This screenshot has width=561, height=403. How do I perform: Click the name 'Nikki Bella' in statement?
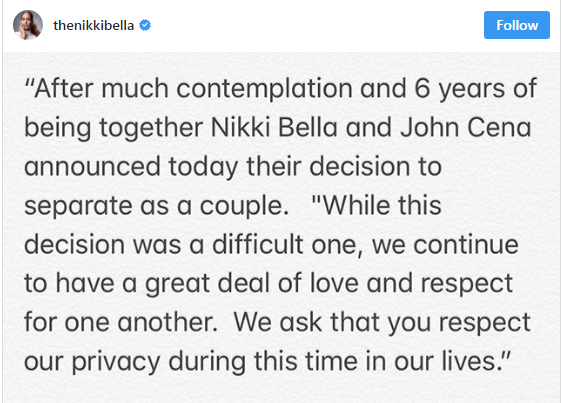click(x=274, y=127)
